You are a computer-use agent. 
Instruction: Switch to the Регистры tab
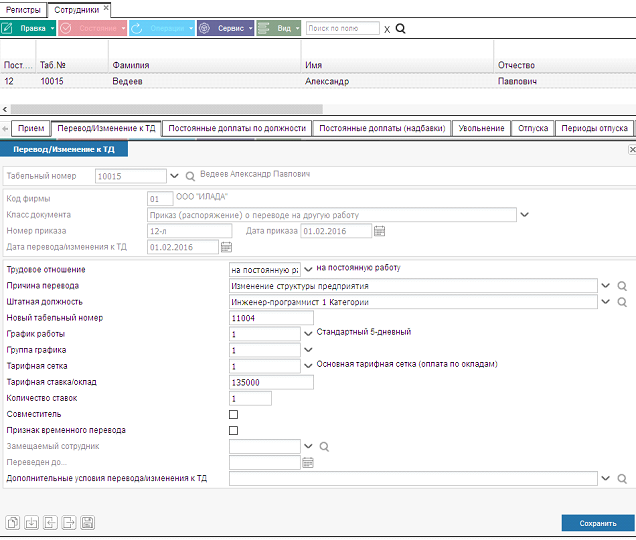(x=23, y=10)
